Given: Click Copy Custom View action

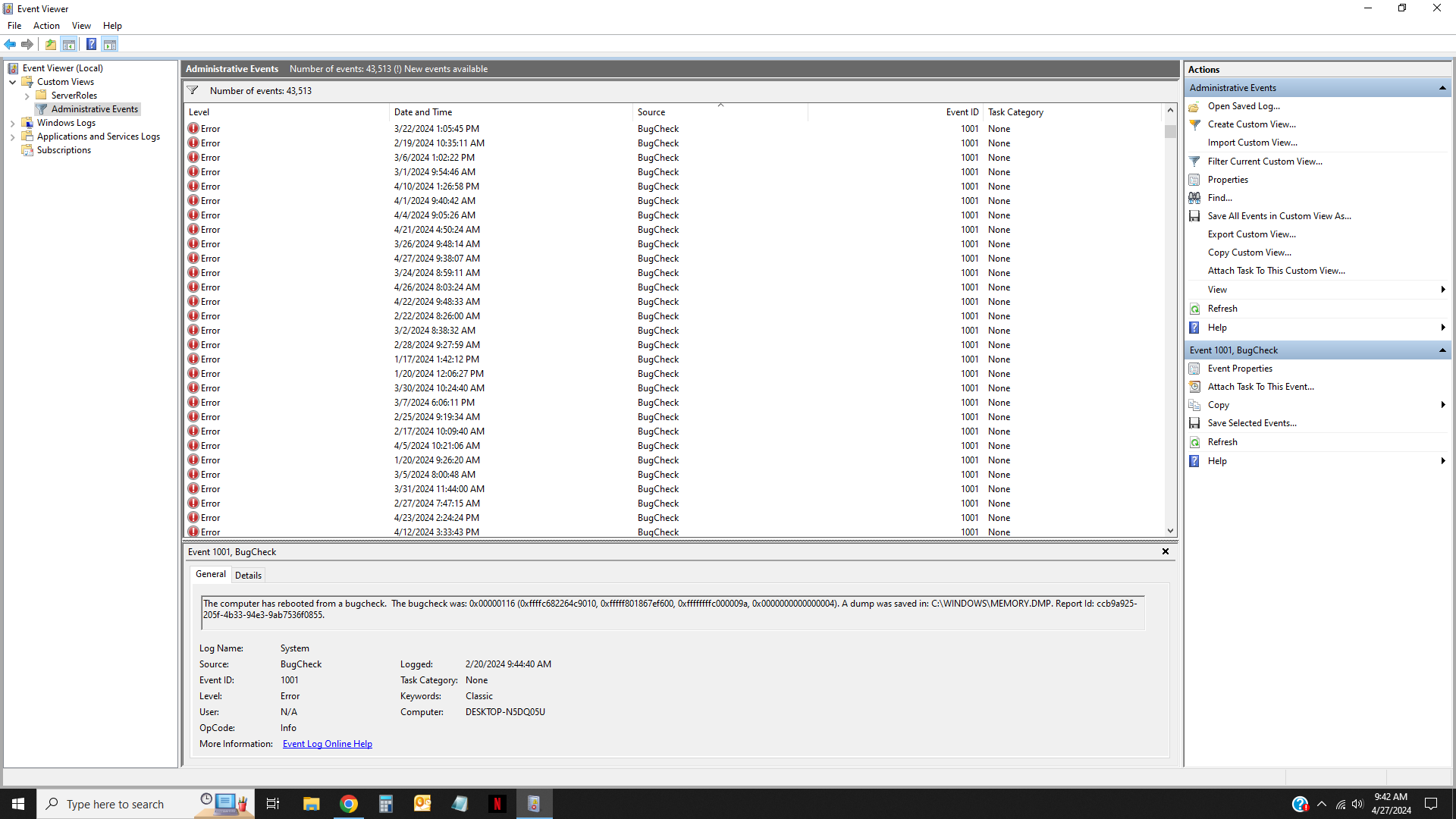Looking at the screenshot, I should (1249, 253).
